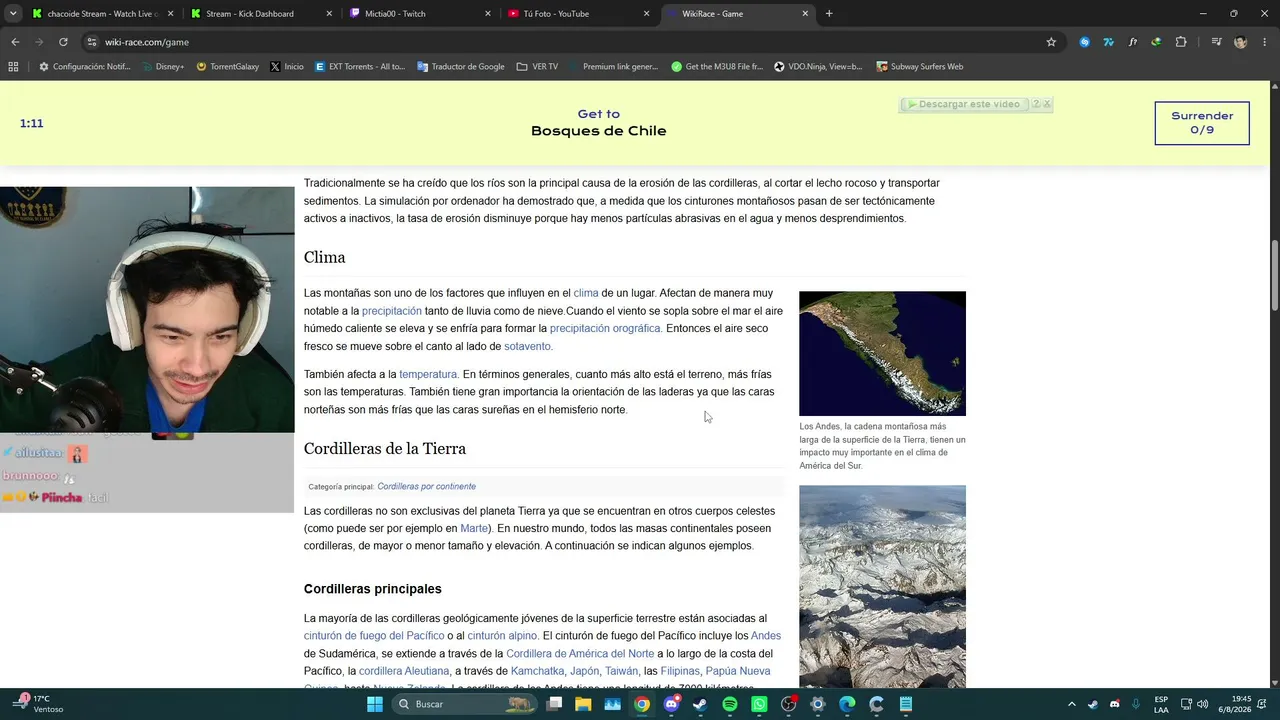Follow the 'cinturón de fuego del Pacífico' link
Image resolution: width=1280 pixels, height=720 pixels.
point(374,636)
